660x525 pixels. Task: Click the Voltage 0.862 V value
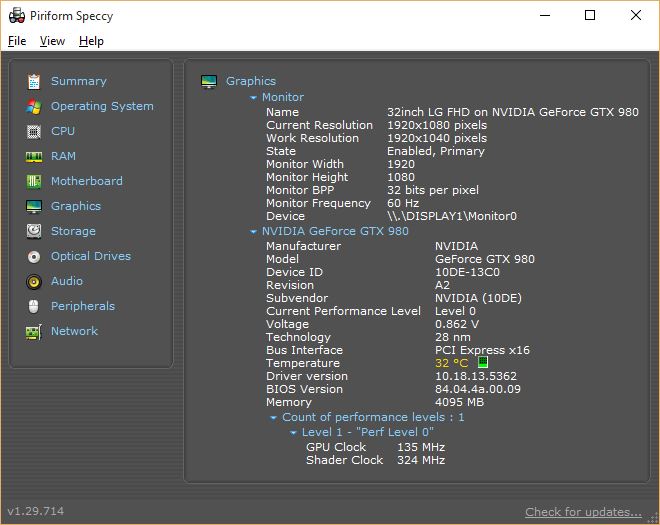click(x=457, y=324)
